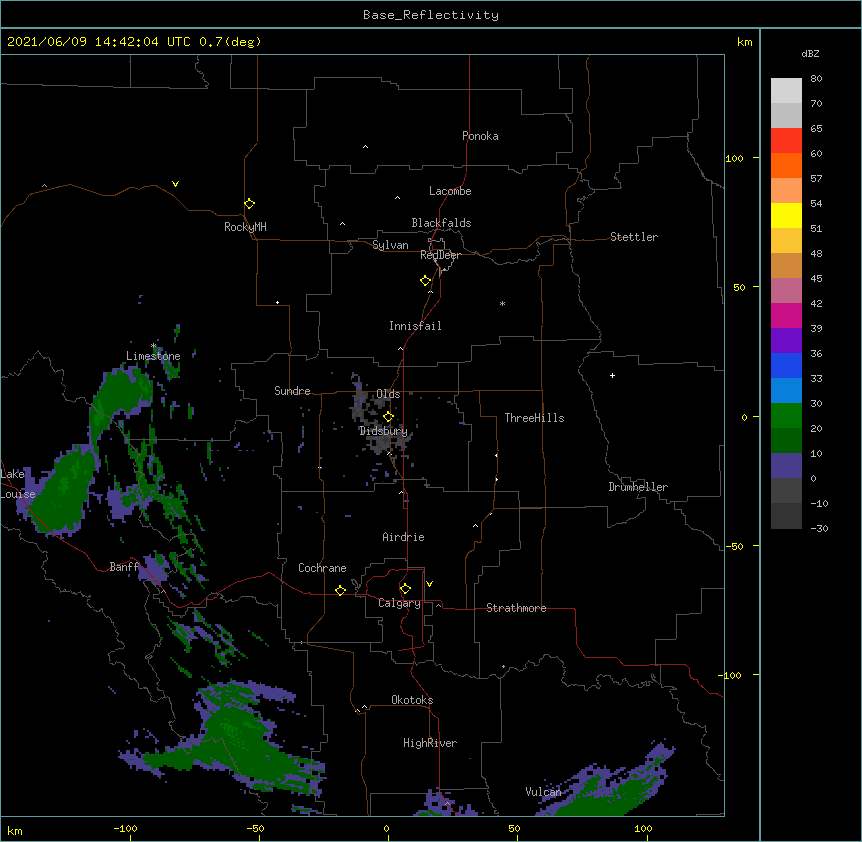Image resolution: width=862 pixels, height=842 pixels.
Task: Click the HighRiver label
Action: click(x=430, y=743)
